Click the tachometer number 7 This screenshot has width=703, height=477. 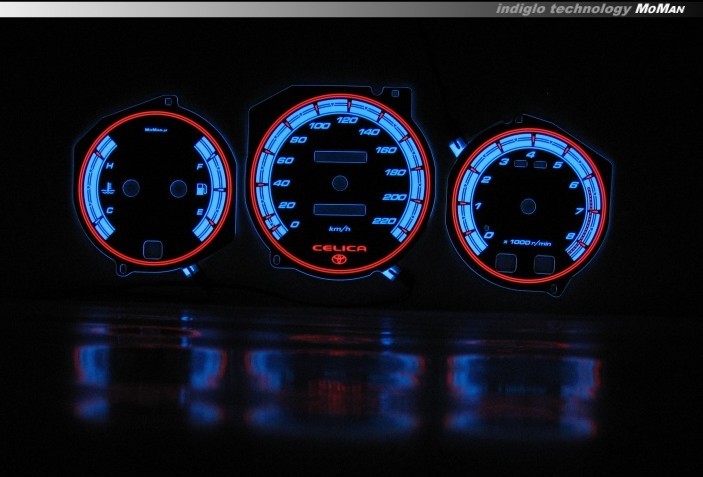579,211
